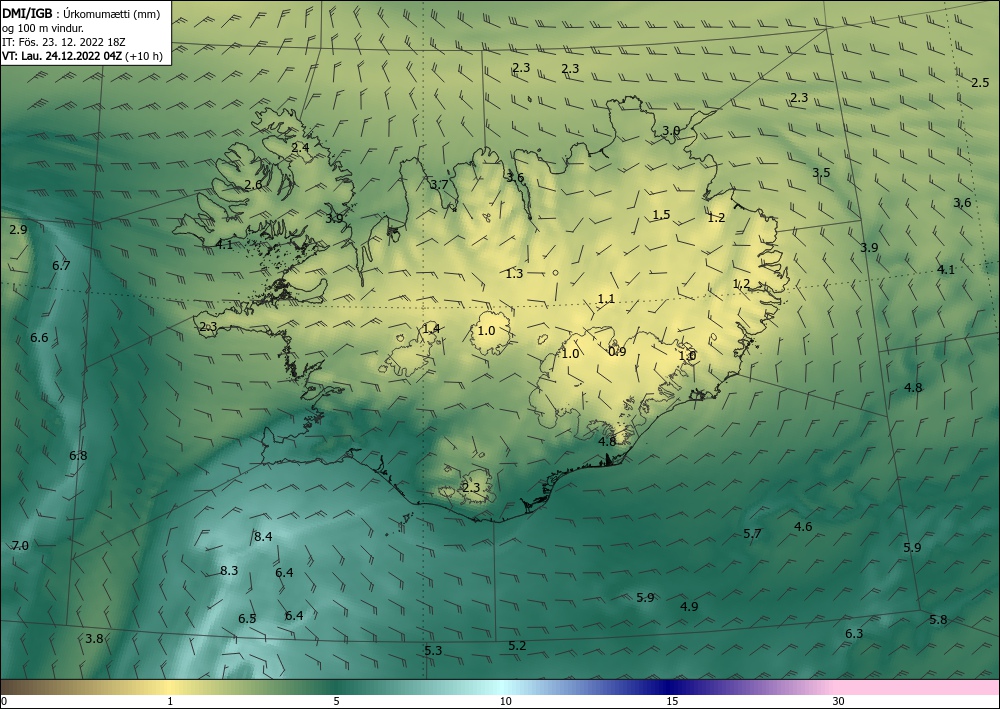This screenshot has width=1000, height=709.
Task: Select the 4.9 map value
Action: pos(689,607)
